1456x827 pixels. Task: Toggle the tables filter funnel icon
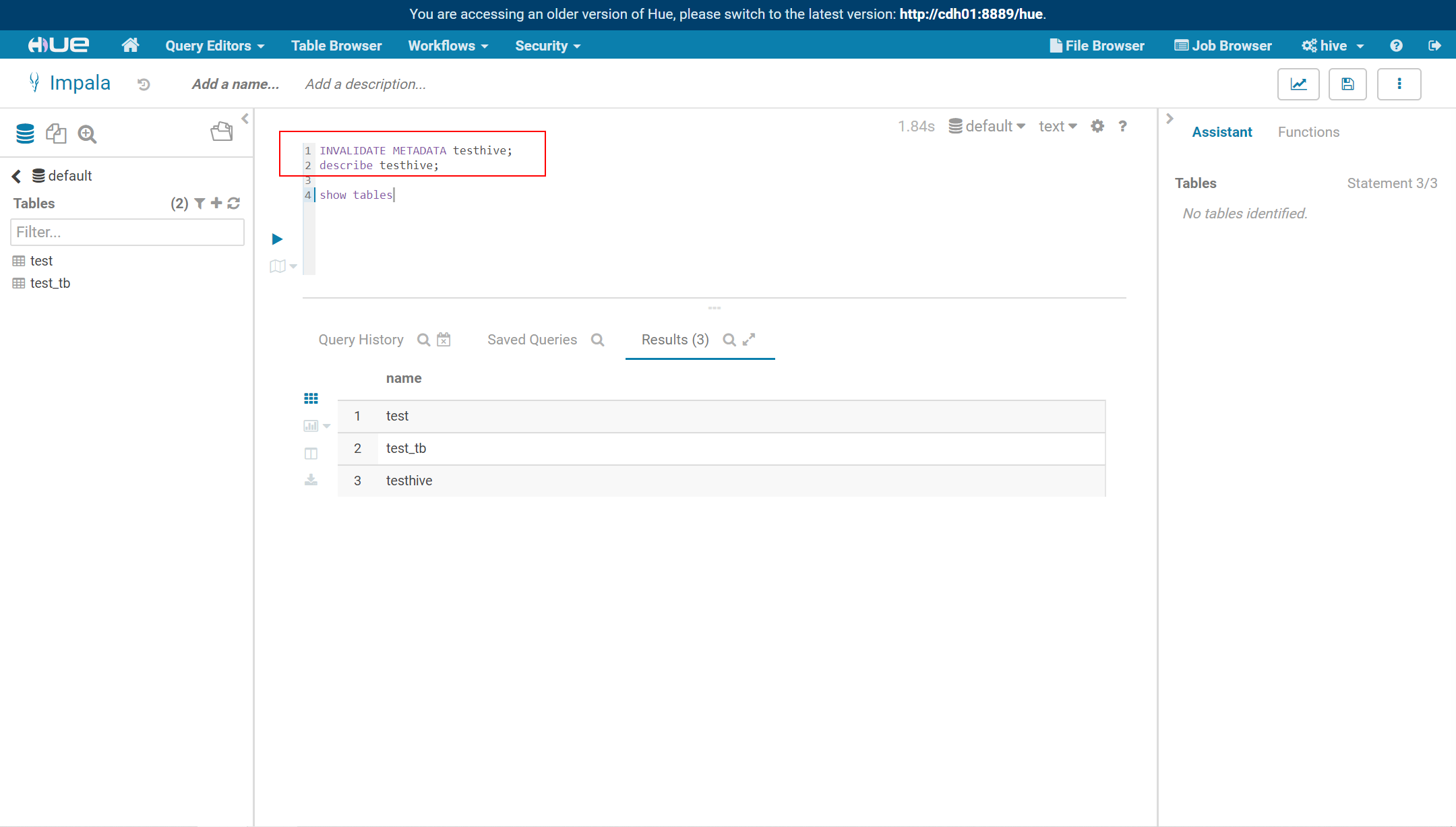point(200,204)
